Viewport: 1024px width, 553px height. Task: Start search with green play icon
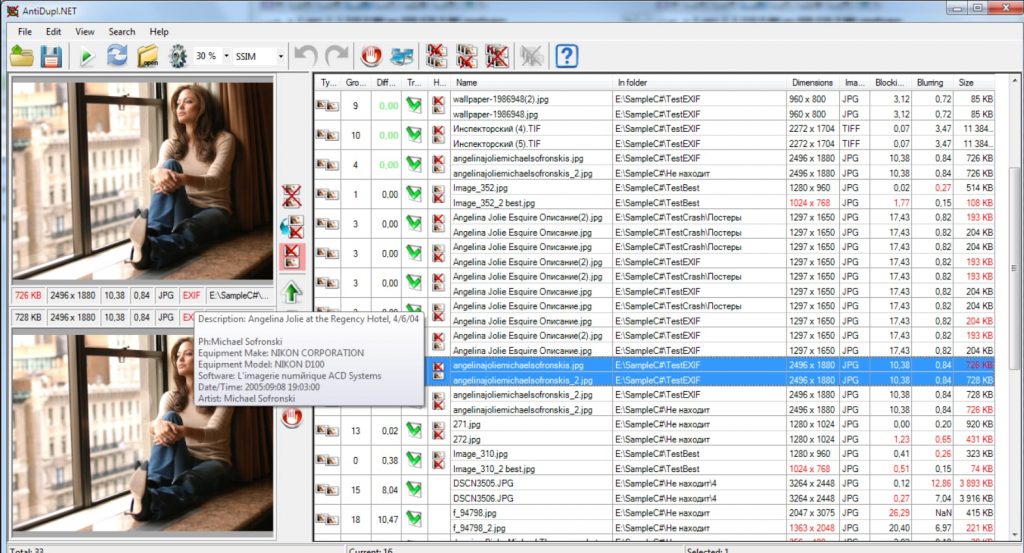[x=88, y=56]
